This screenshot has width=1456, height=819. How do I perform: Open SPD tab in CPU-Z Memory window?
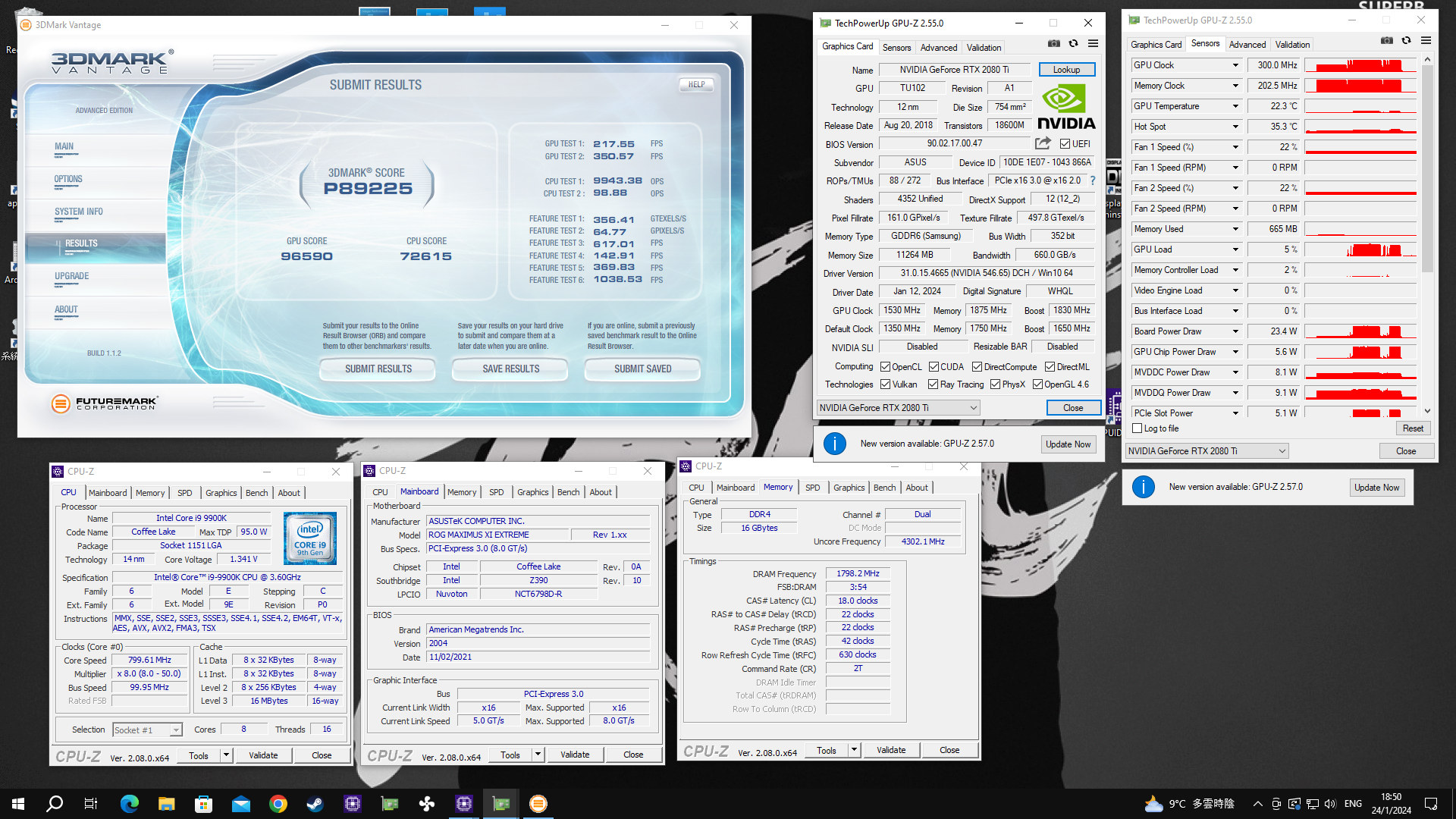pyautogui.click(x=813, y=488)
